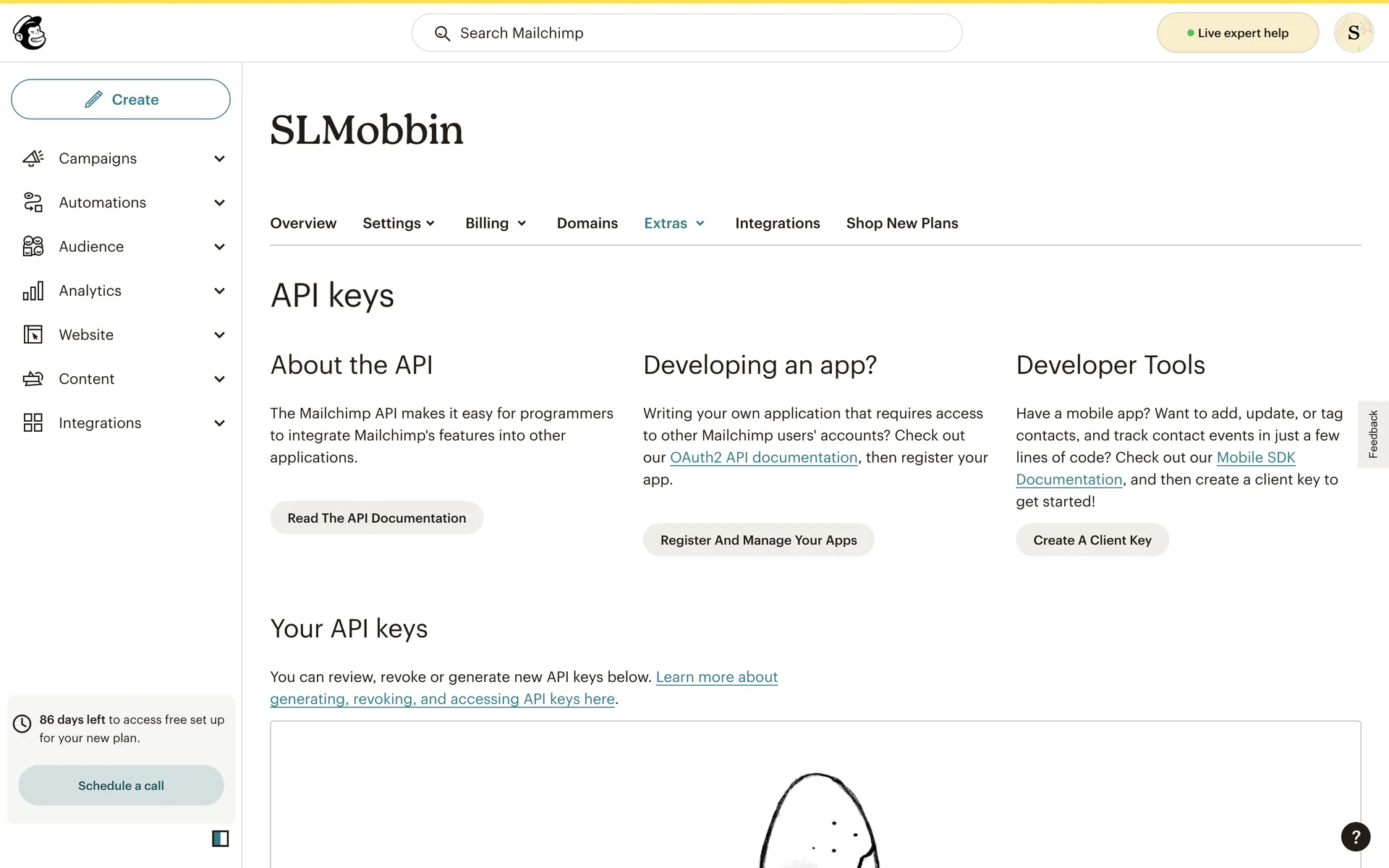Viewport: 1389px width, 868px height.
Task: Open the account avatar S menu
Action: pos(1353,33)
